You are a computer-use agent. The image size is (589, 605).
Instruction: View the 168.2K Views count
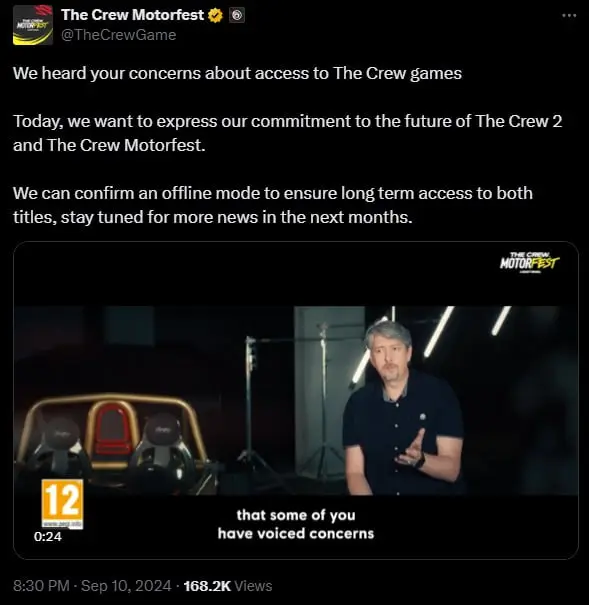[x=228, y=586]
